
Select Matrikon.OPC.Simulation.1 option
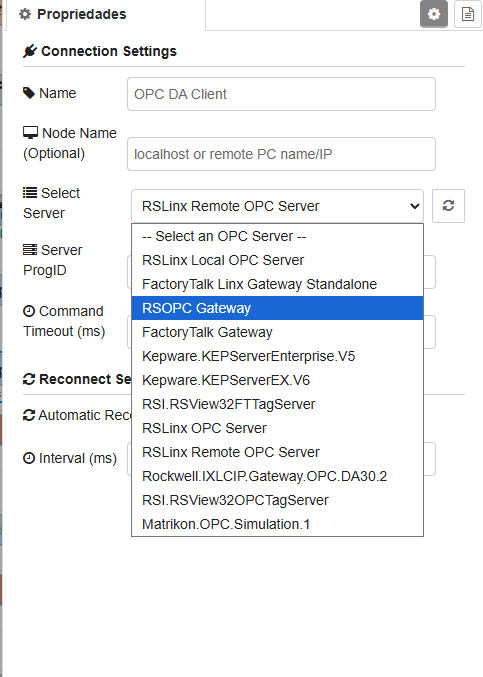(278, 524)
